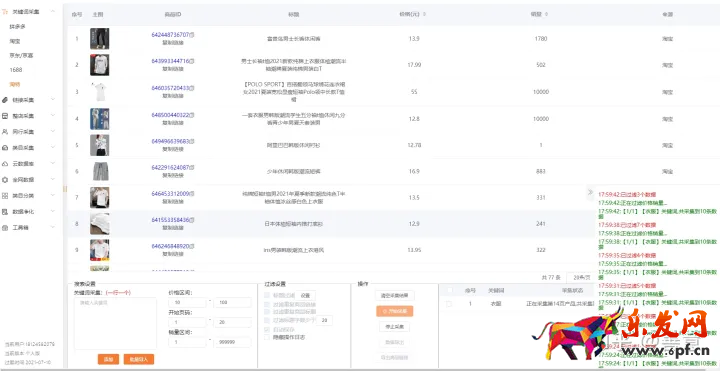Image resolution: width=720 pixels, height=371 pixels.
Task: Click the keyword input text area
Action: (115, 323)
